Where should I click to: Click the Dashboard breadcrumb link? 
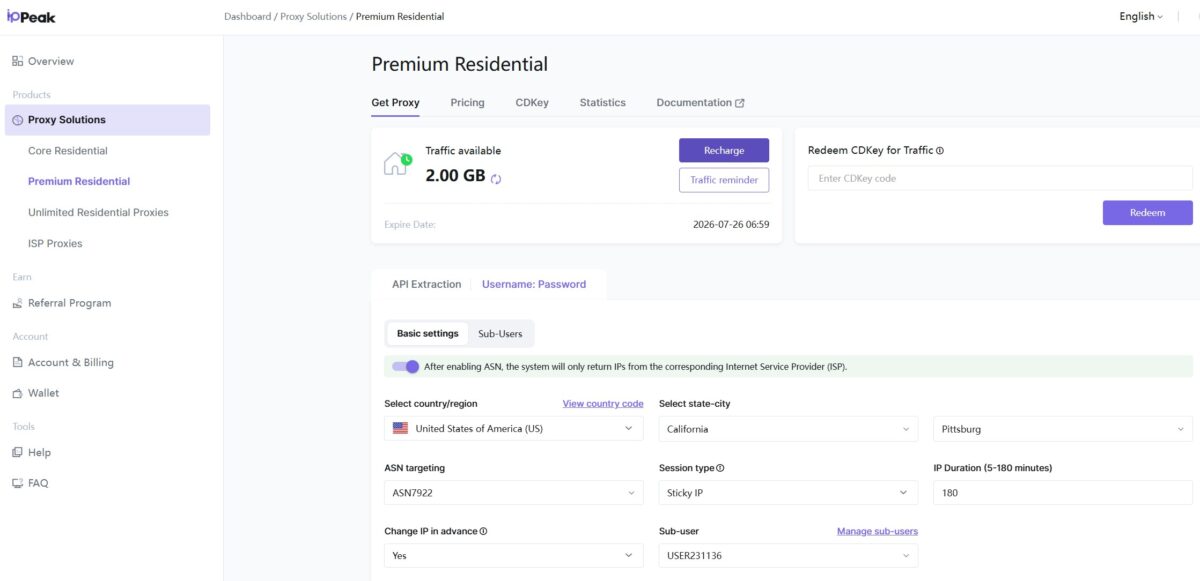point(247,17)
